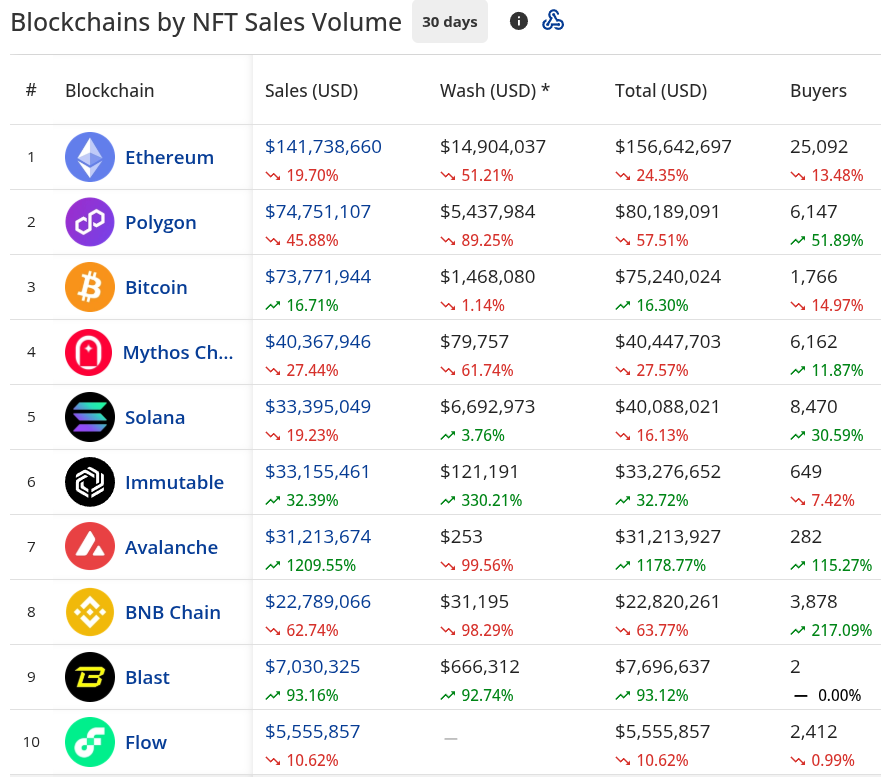Sort by the Wash (USD) column header
This screenshot has width=881, height=777.
(x=494, y=90)
